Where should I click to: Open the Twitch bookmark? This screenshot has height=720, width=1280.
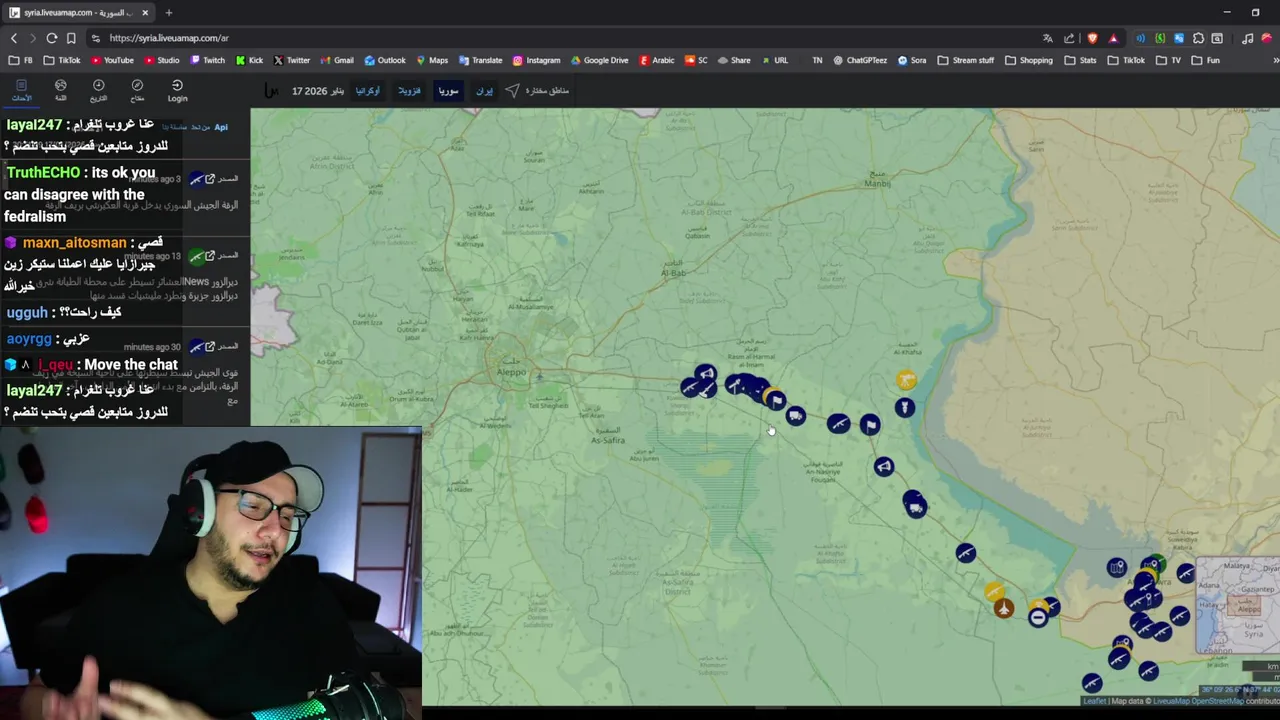click(207, 60)
